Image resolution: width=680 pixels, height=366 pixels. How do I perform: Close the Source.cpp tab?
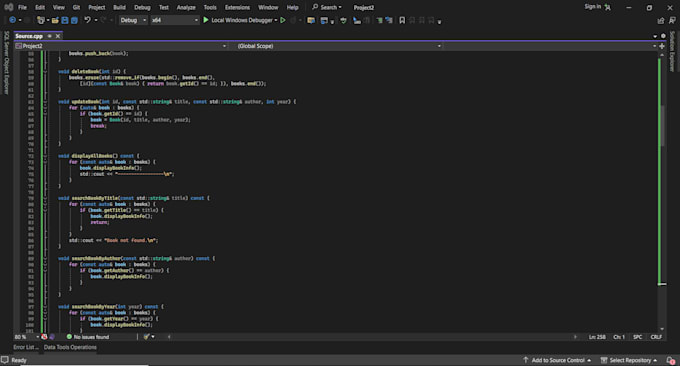point(58,36)
